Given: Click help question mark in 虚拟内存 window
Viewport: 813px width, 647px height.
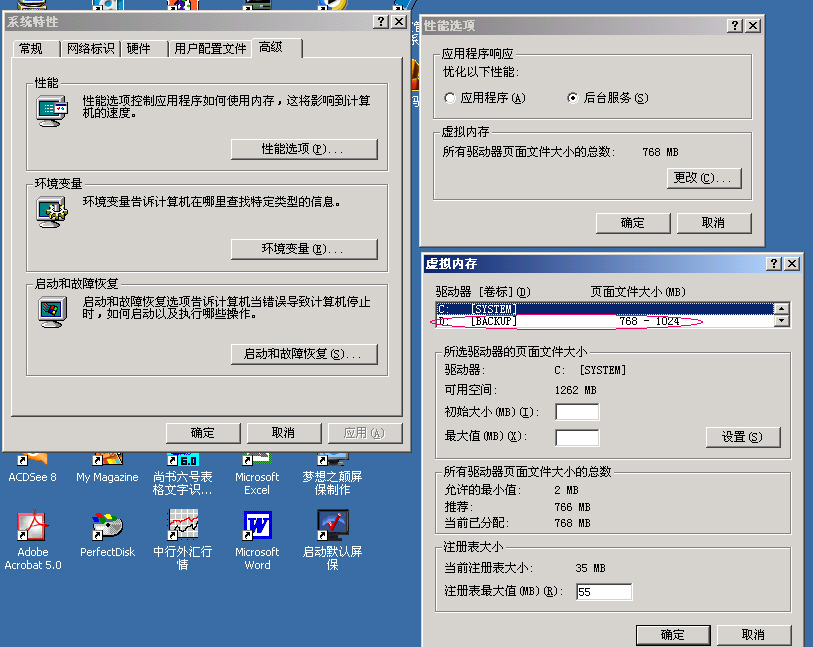Looking at the screenshot, I should [774, 263].
